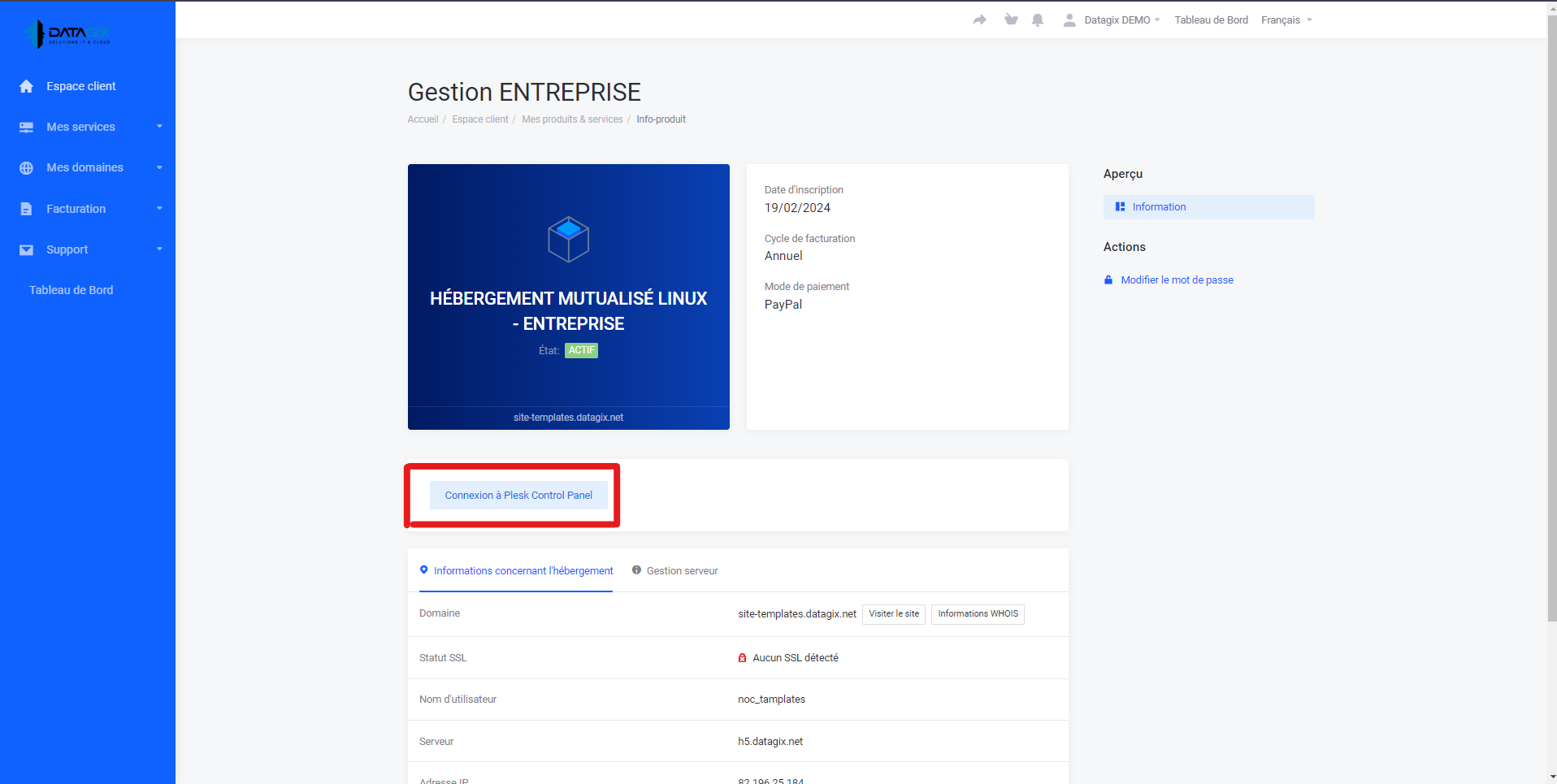Click the Gestion ENTREPRISE heading

click(x=524, y=92)
